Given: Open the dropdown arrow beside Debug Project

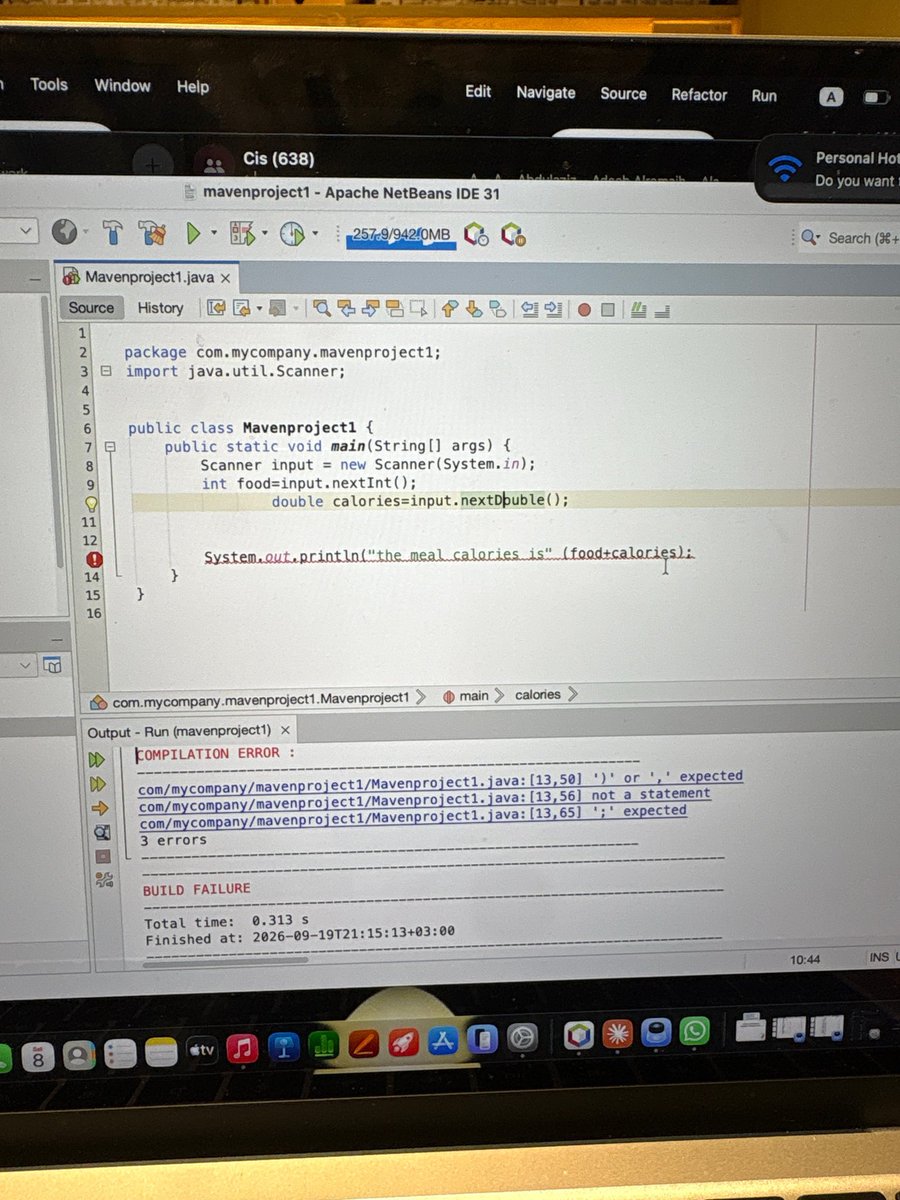Looking at the screenshot, I should click(265, 234).
